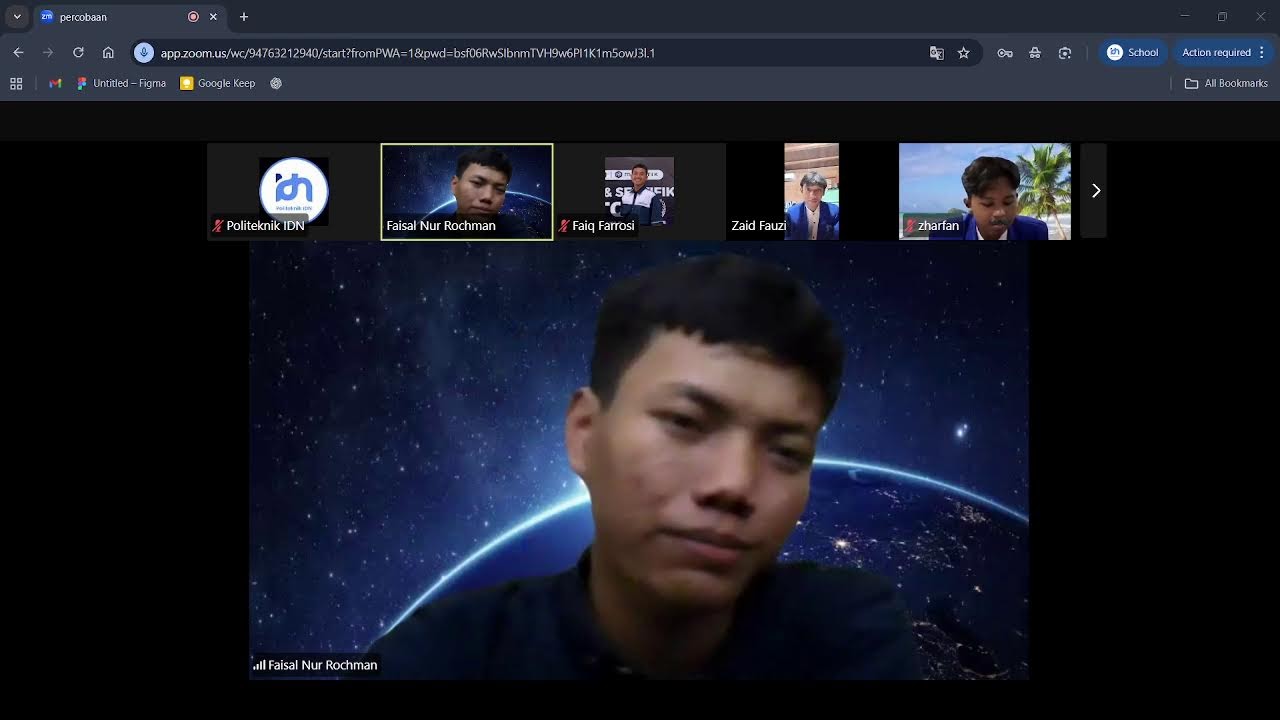Click Faisal Nur Rochman label in main video
Screen dimensions: 1280x720
pos(322,665)
